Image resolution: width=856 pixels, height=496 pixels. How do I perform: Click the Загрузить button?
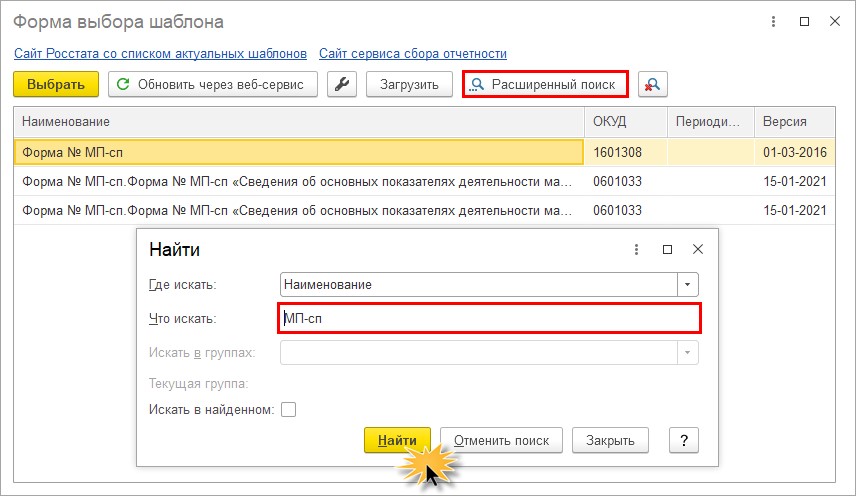(409, 85)
